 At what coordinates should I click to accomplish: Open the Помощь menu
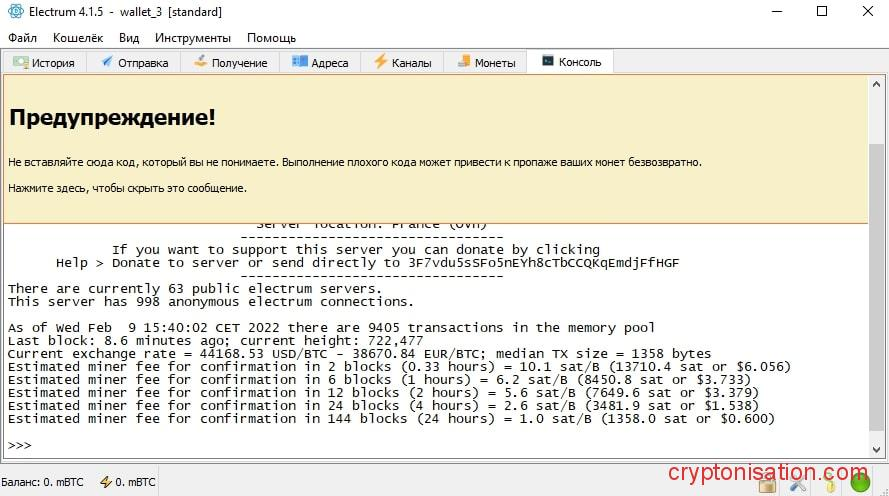click(x=271, y=38)
